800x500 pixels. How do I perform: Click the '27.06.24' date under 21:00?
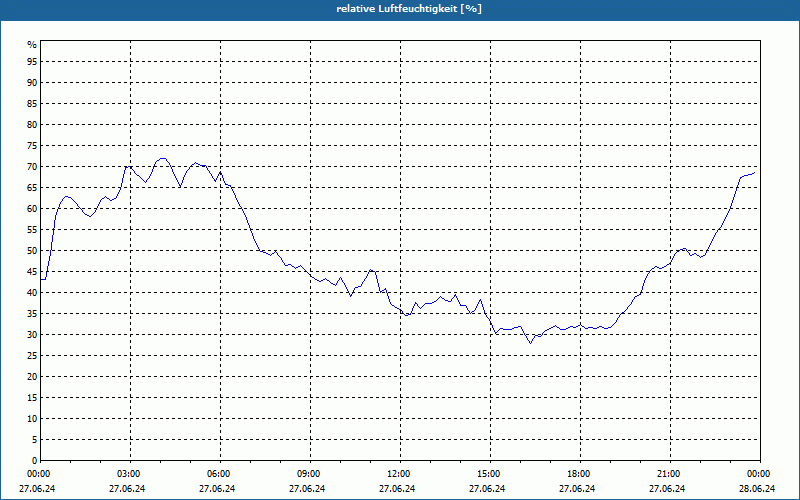pos(667,489)
